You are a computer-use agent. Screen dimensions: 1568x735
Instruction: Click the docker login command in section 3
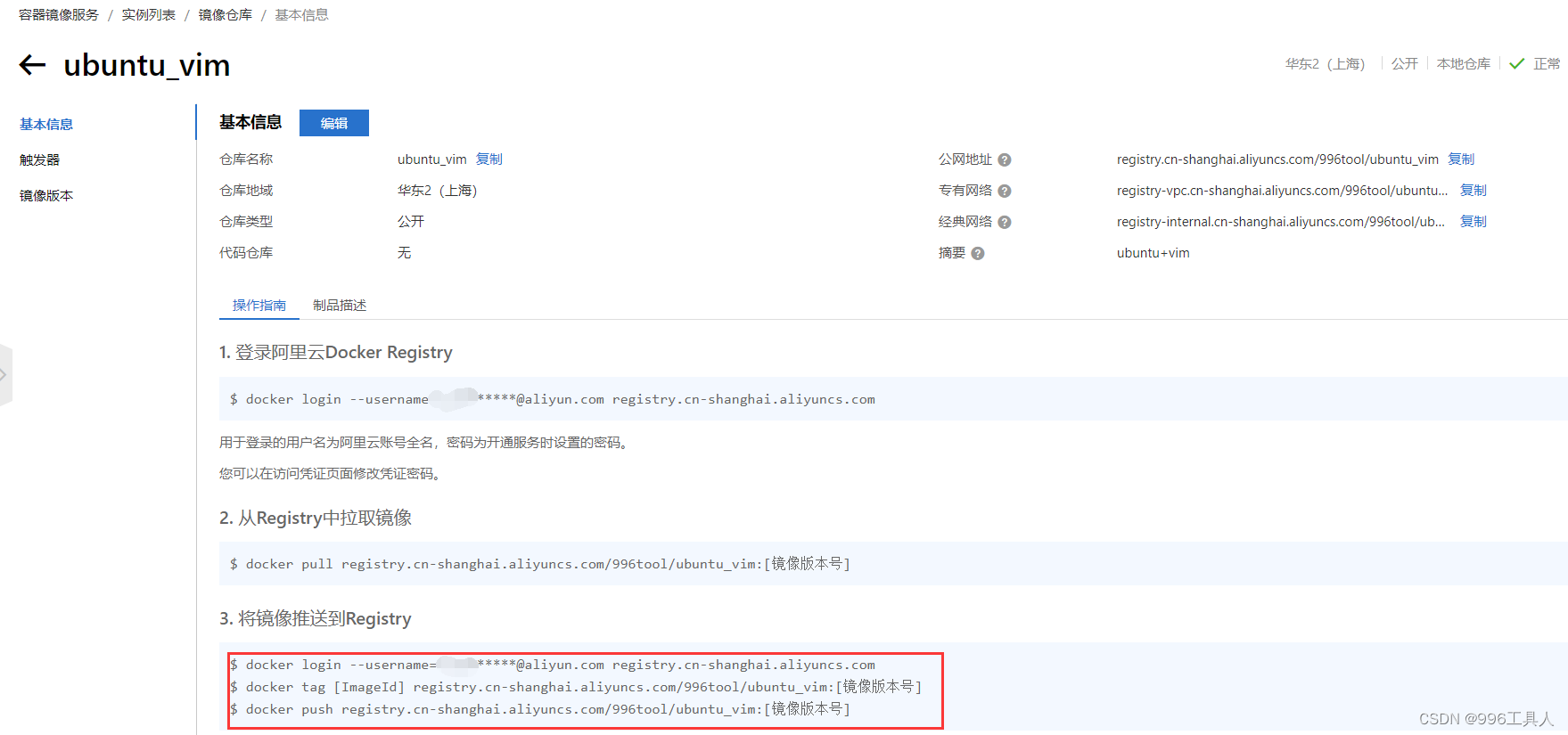(x=553, y=665)
